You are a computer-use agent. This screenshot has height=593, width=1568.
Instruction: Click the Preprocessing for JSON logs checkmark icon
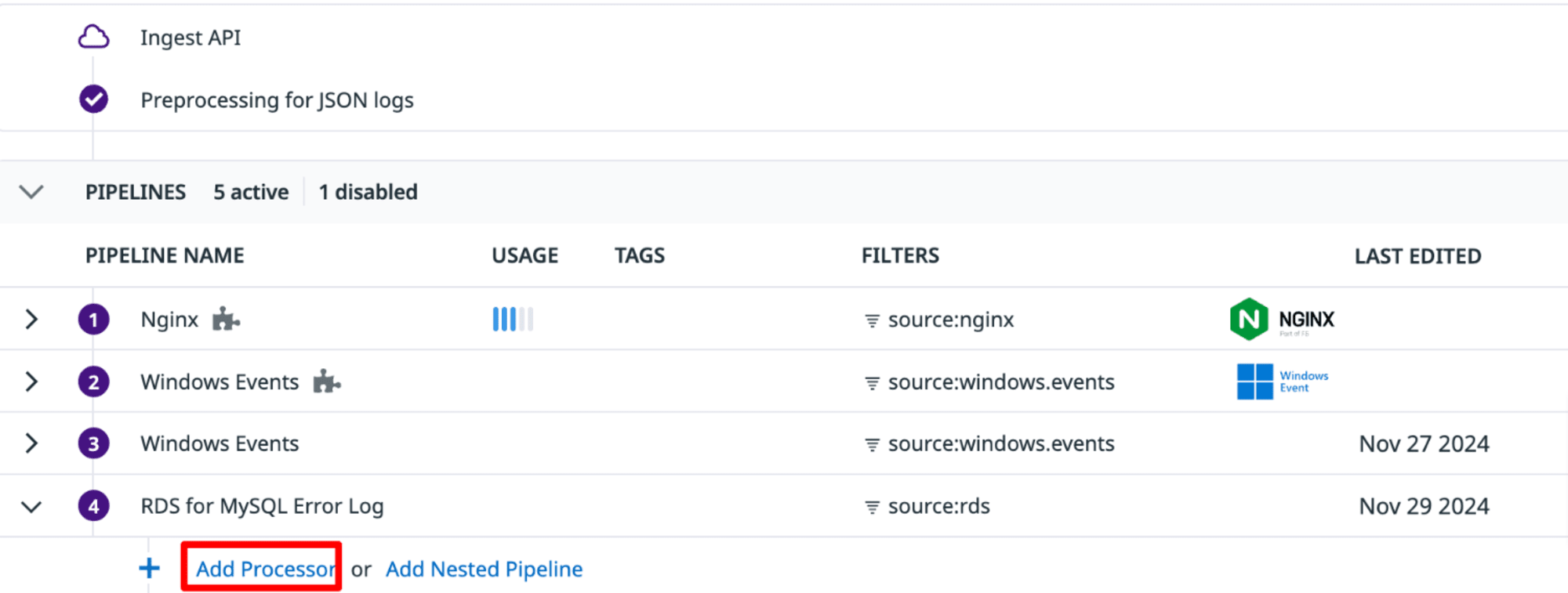tap(93, 99)
